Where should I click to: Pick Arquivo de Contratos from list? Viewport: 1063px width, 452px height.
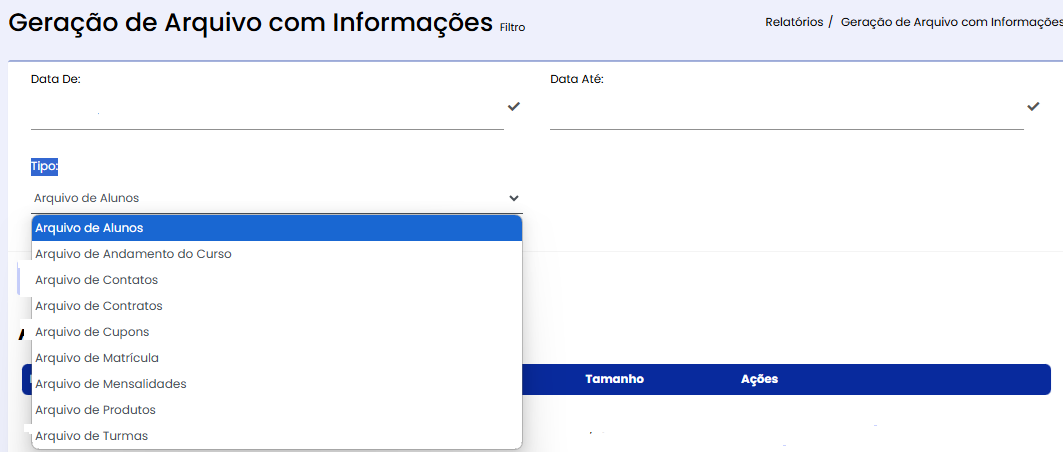277,306
